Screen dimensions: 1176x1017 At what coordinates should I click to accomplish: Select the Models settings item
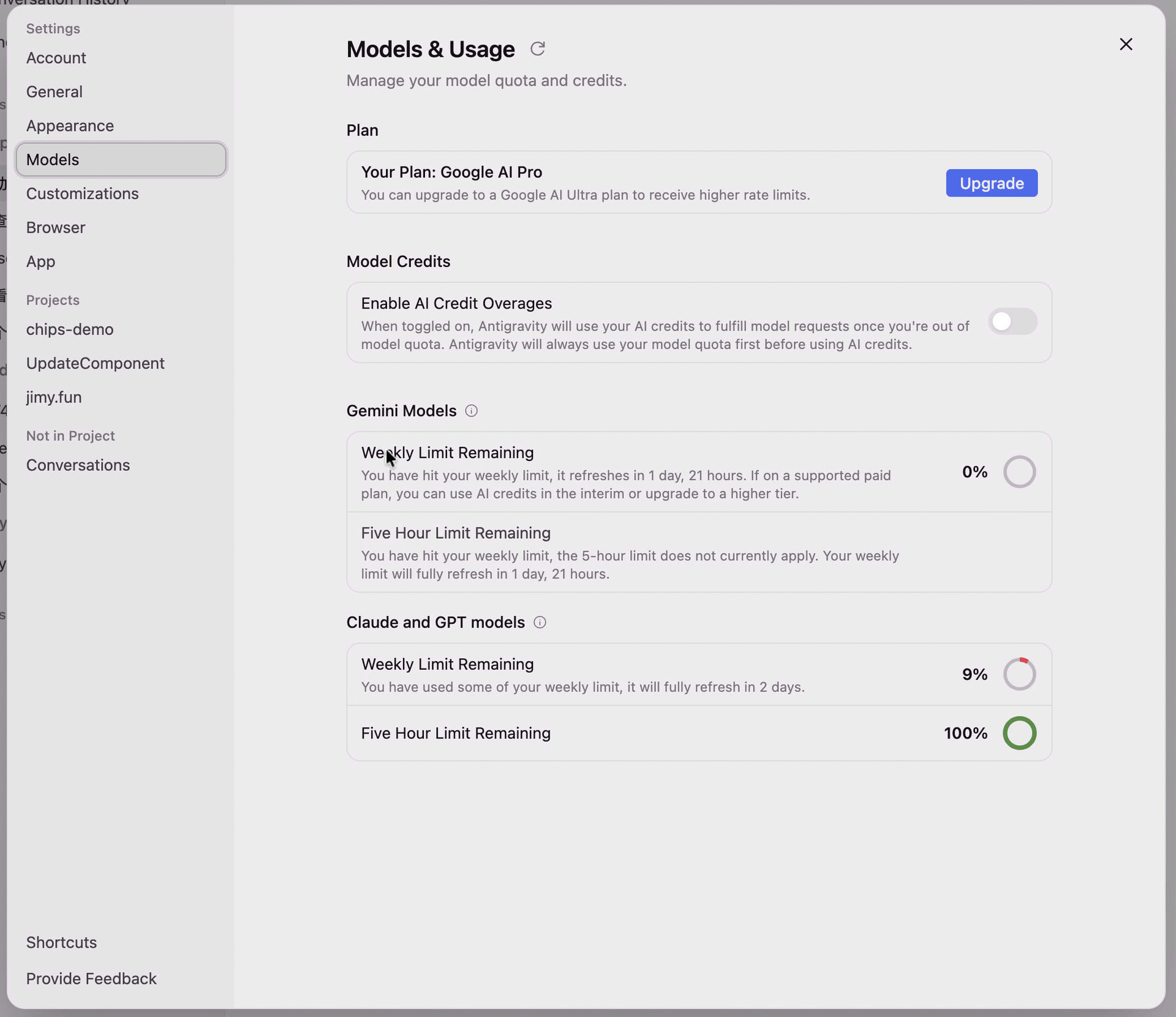click(x=121, y=160)
